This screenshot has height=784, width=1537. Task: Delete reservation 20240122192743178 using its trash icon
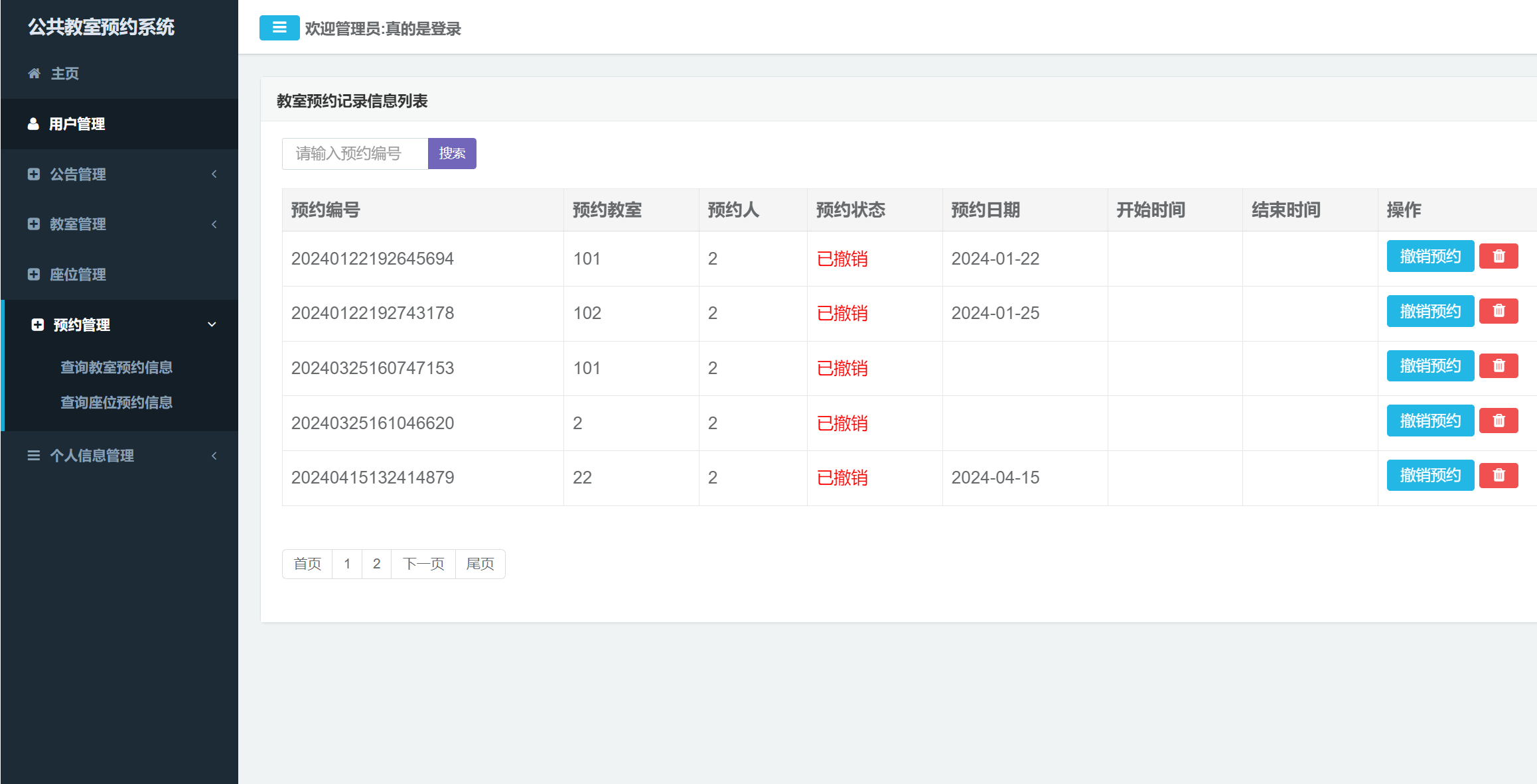tap(1499, 311)
